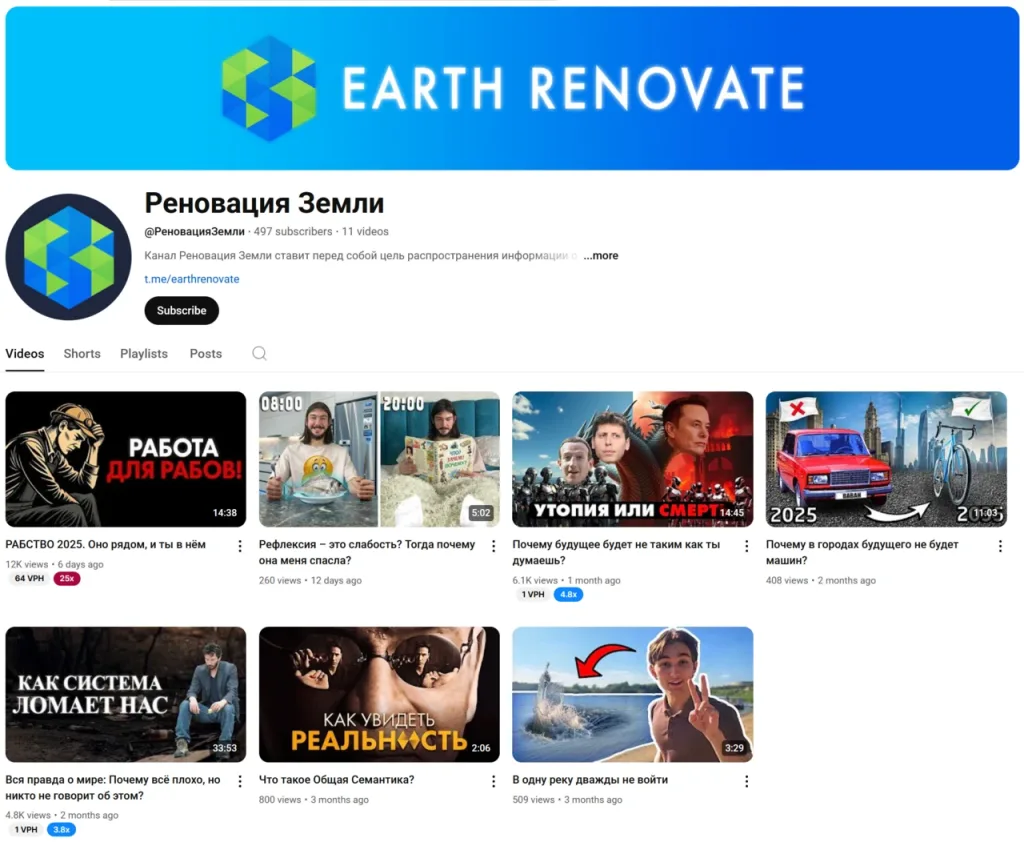Open options for Что такое Общая Семантика video
The image size is (1024, 842).
[x=493, y=781]
